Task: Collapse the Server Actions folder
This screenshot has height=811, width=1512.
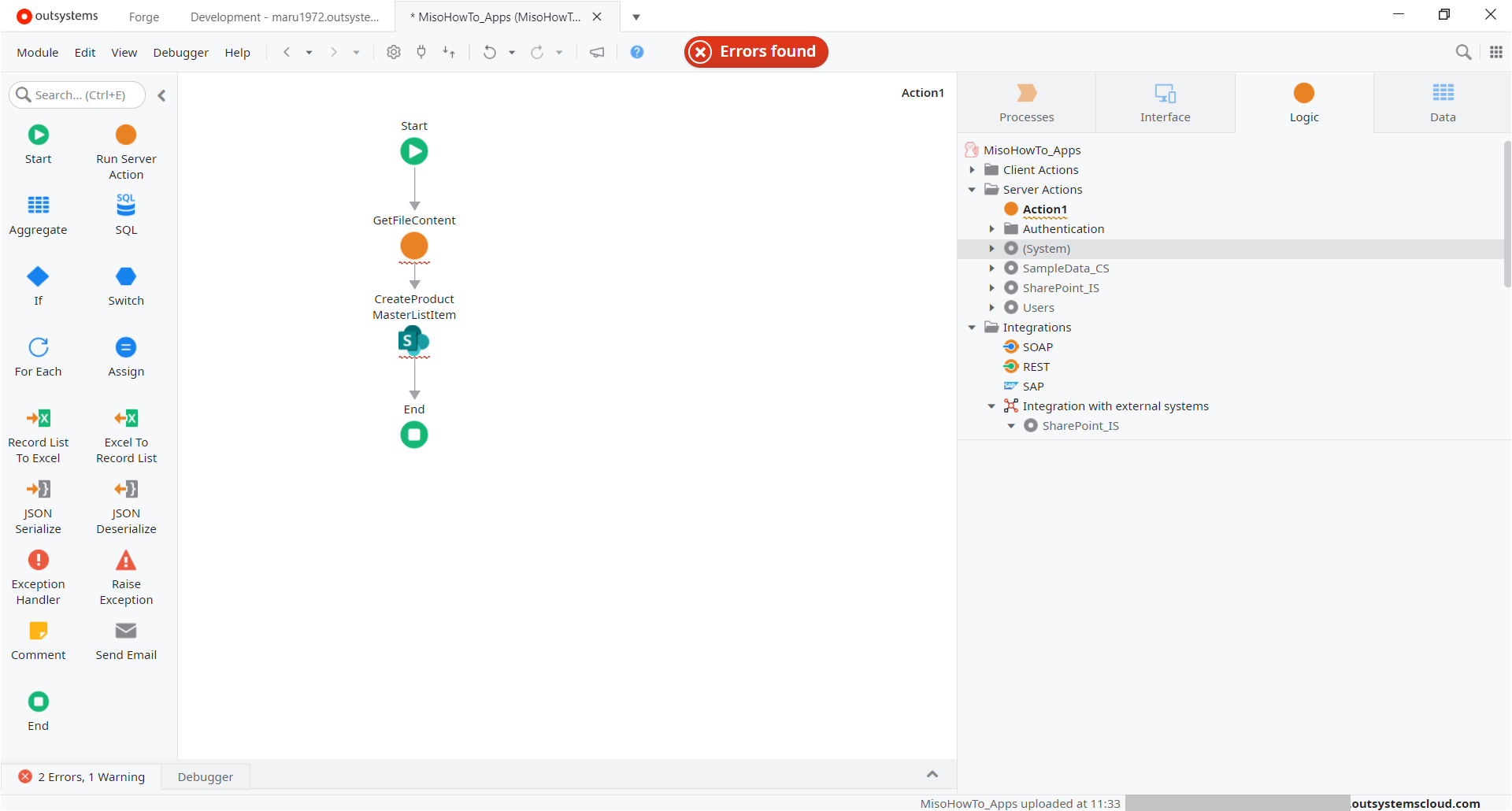Action: point(972,190)
